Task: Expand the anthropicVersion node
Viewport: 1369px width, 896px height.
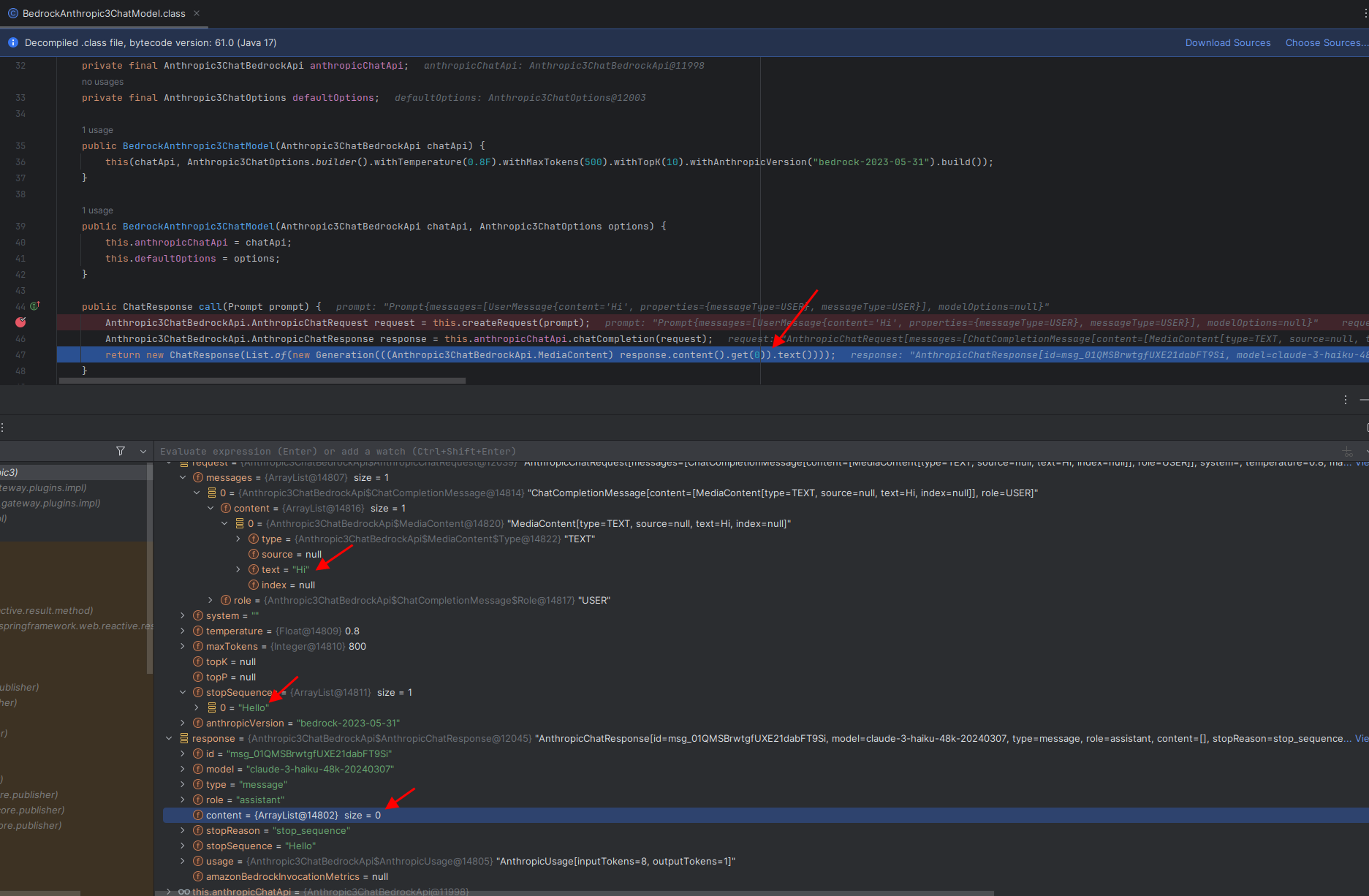Action: click(x=183, y=723)
